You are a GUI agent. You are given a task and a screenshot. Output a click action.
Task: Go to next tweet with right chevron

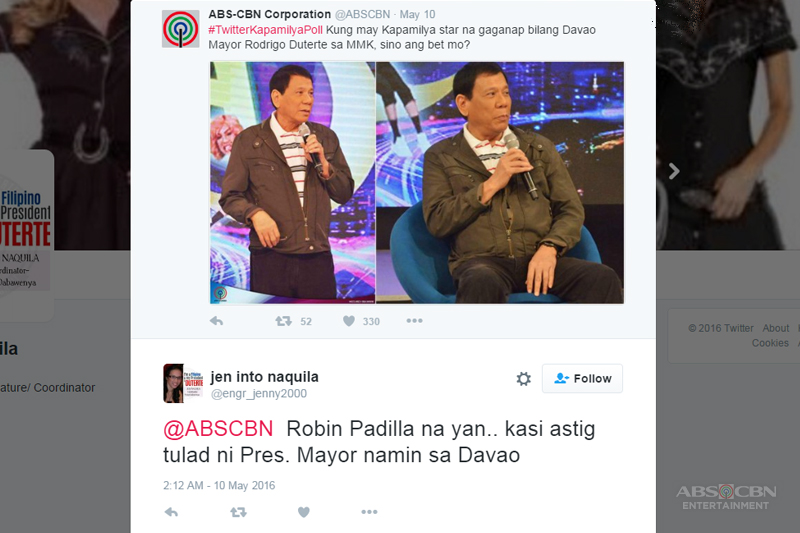tap(674, 171)
